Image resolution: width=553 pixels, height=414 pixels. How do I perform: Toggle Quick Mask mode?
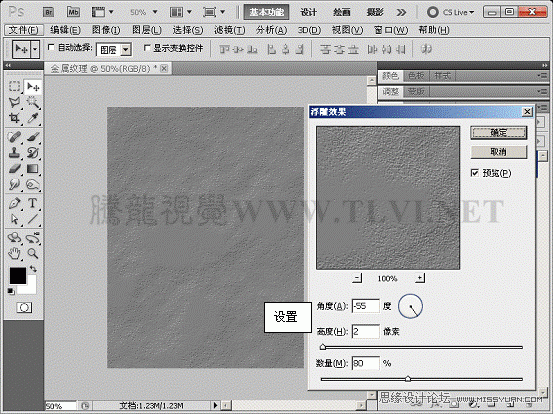point(24,308)
